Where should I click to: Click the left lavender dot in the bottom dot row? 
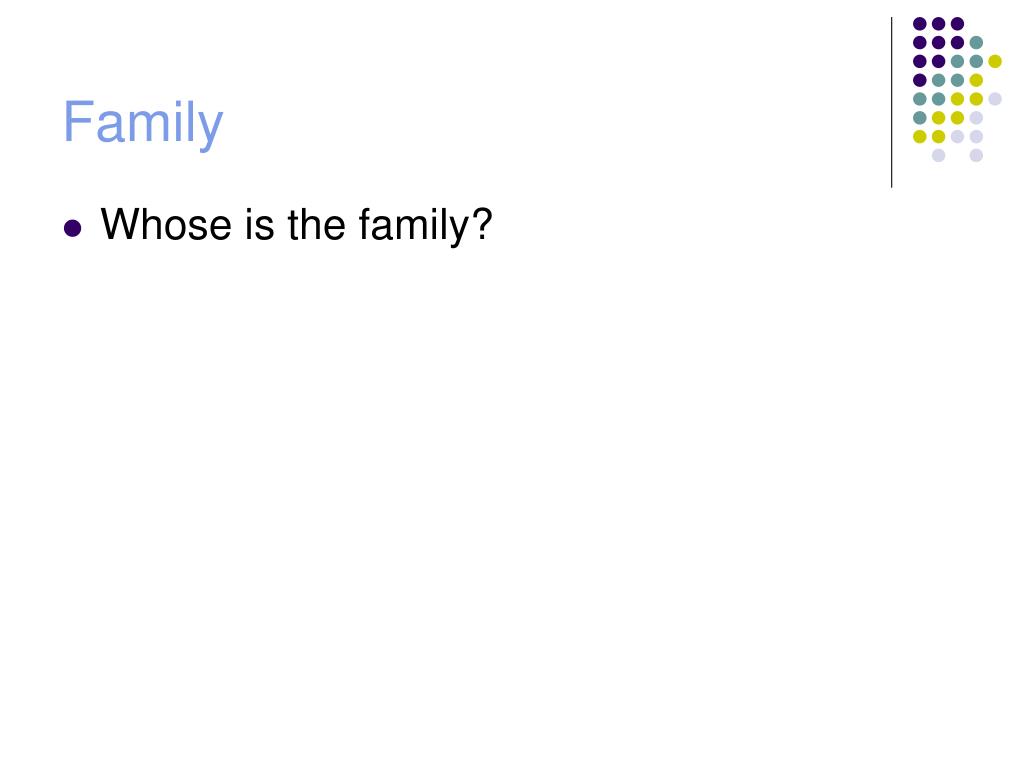(x=938, y=155)
